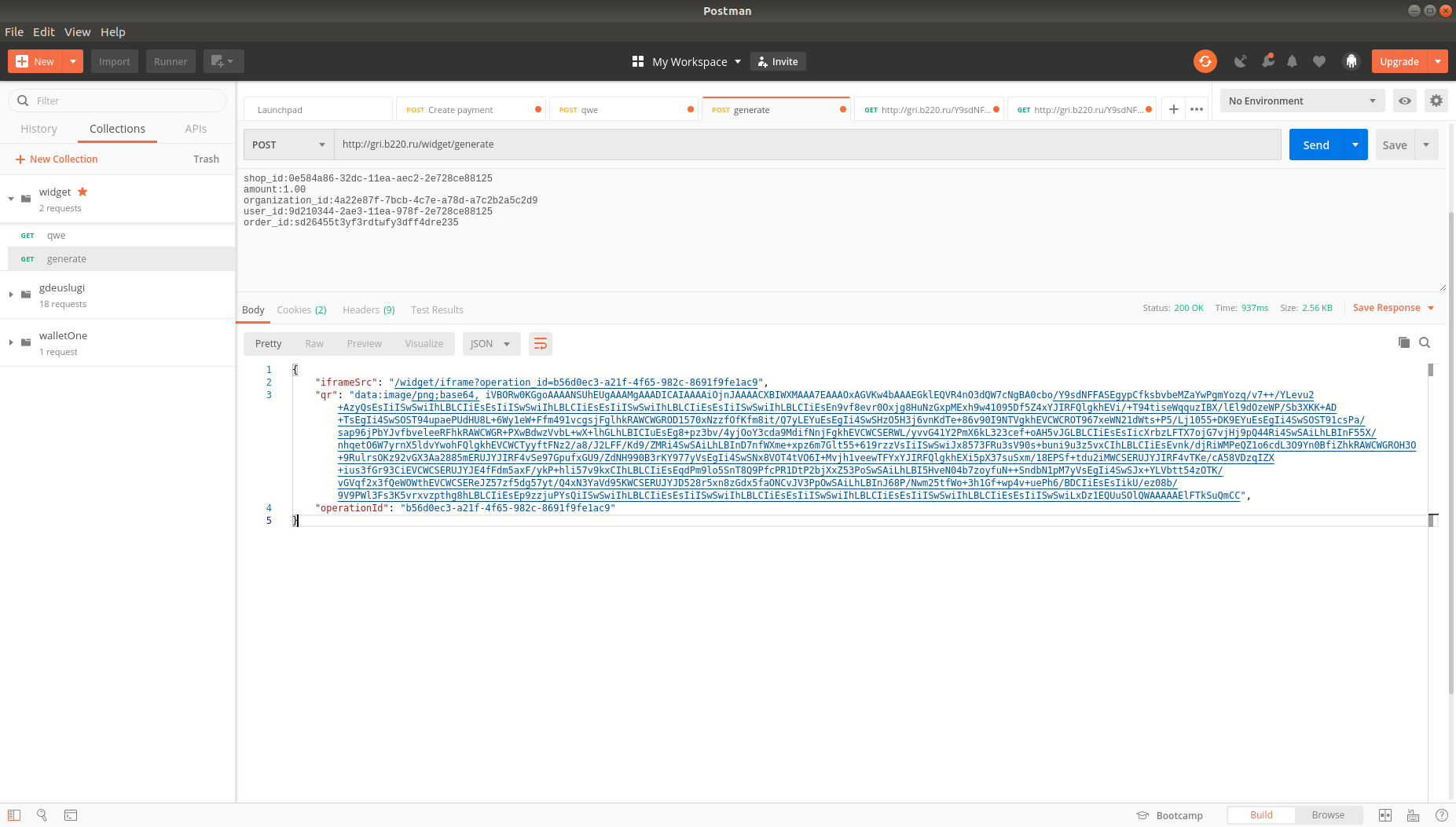Click the request URL field
The width and height of the screenshot is (1456, 827).
coord(808,145)
